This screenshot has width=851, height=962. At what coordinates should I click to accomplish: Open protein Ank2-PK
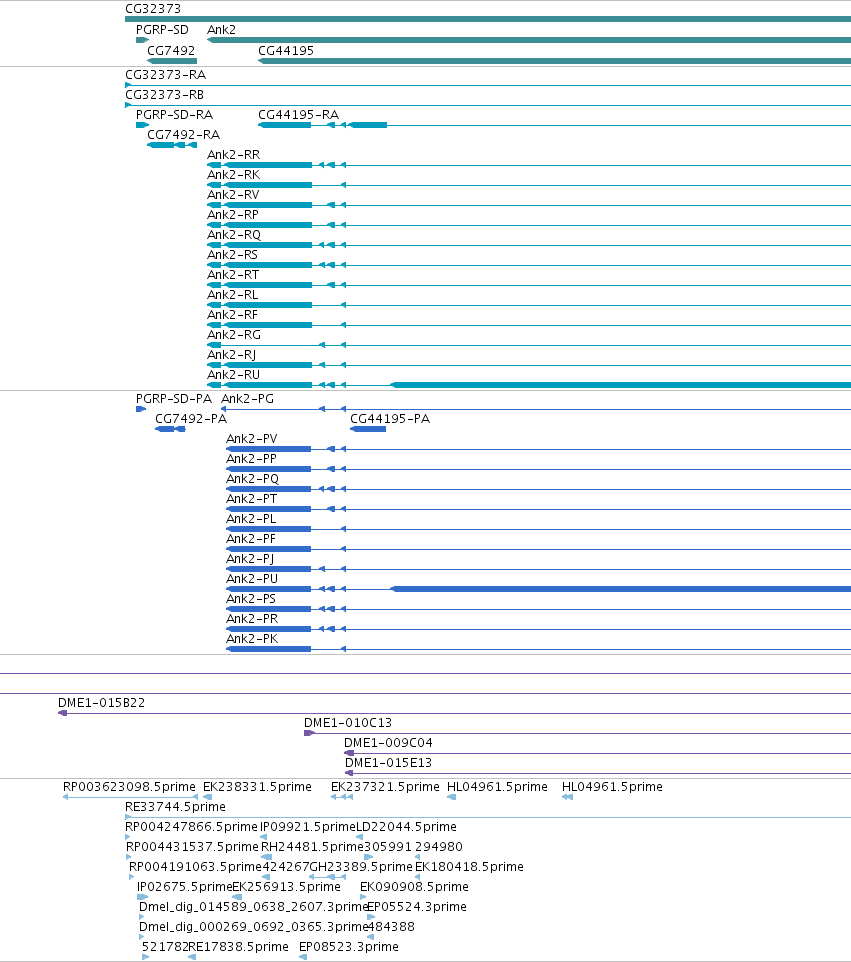pos(252,639)
